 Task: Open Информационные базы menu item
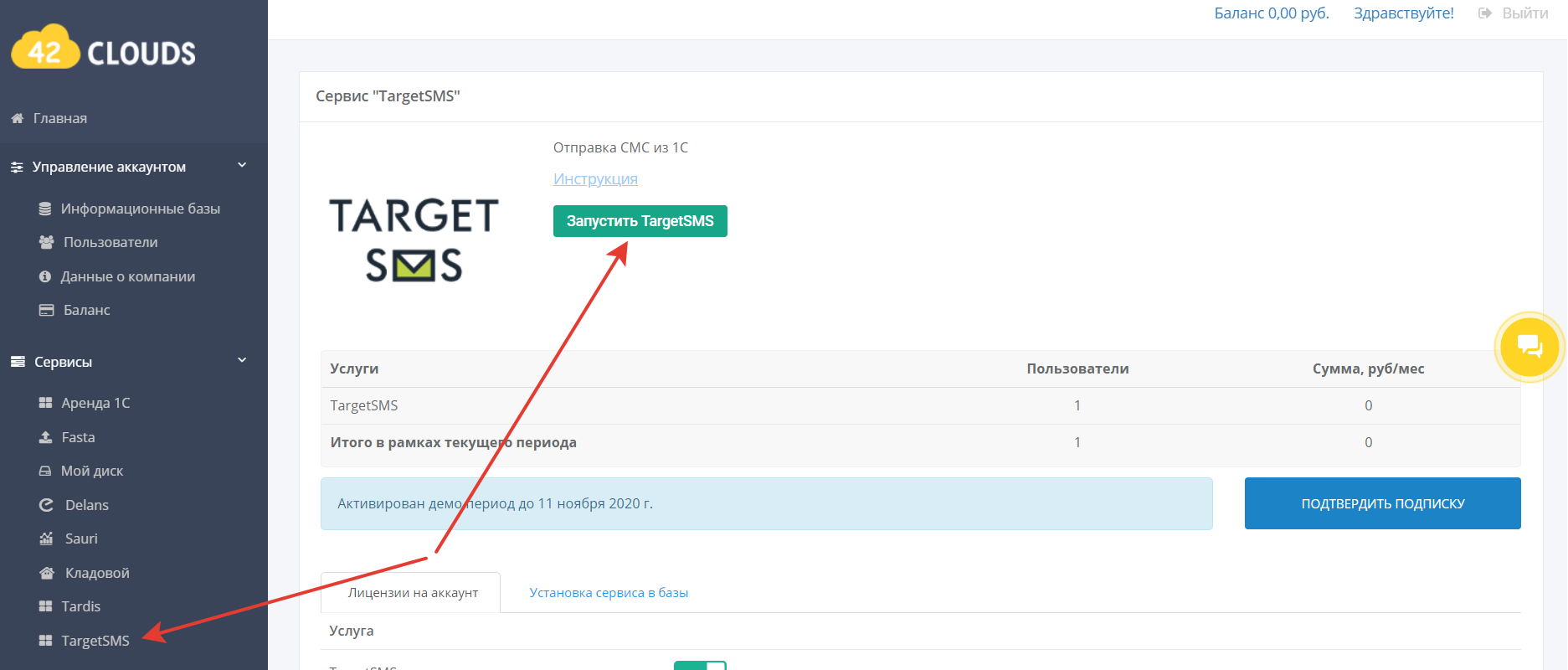pyautogui.click(x=141, y=209)
